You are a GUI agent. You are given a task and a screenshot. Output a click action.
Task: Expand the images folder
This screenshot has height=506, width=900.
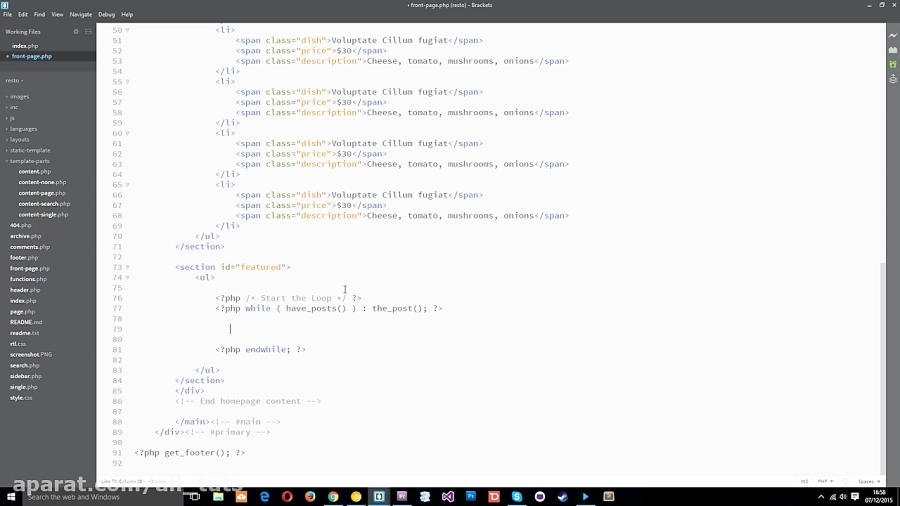coord(19,96)
